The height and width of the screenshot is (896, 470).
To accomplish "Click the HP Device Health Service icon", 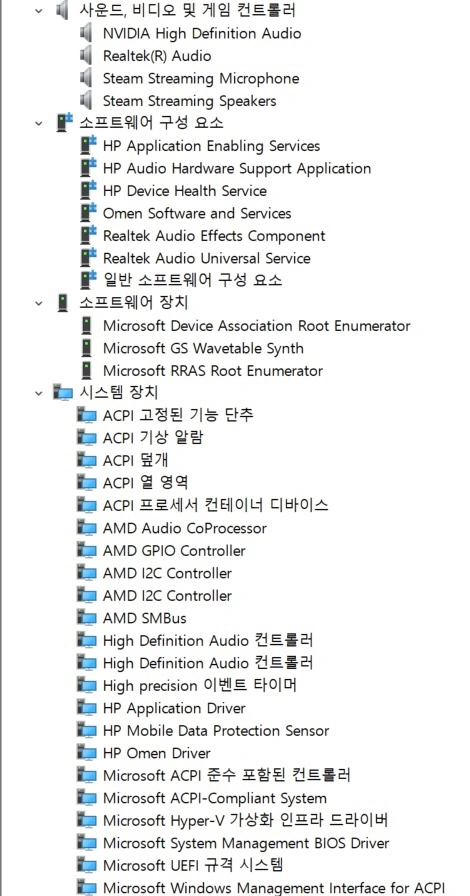I will click(x=88, y=190).
